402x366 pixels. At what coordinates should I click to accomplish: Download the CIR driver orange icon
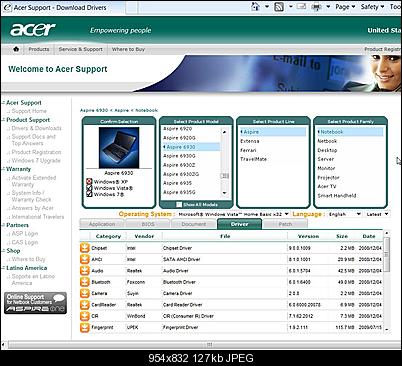pyautogui.click(x=85, y=316)
